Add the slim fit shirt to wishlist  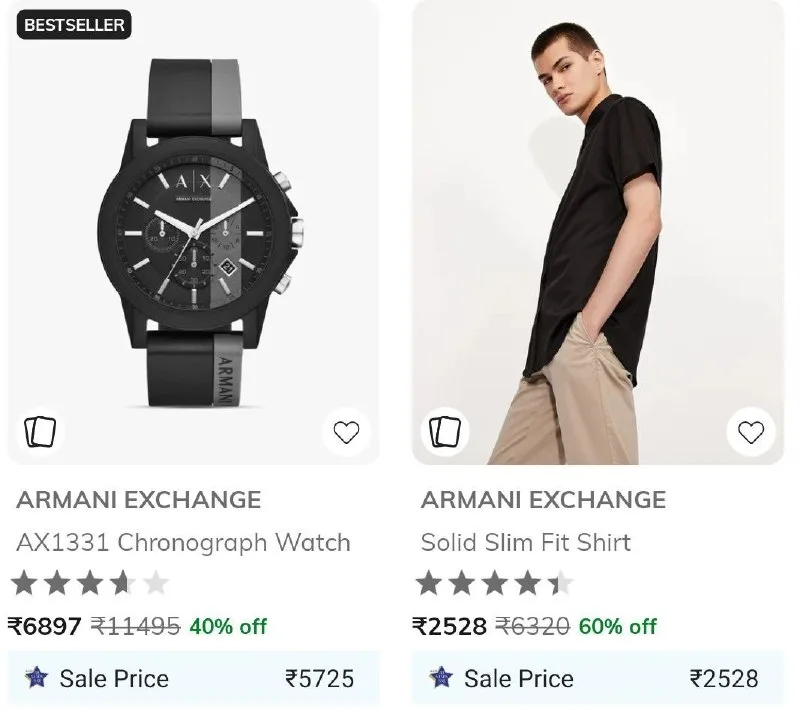point(751,432)
